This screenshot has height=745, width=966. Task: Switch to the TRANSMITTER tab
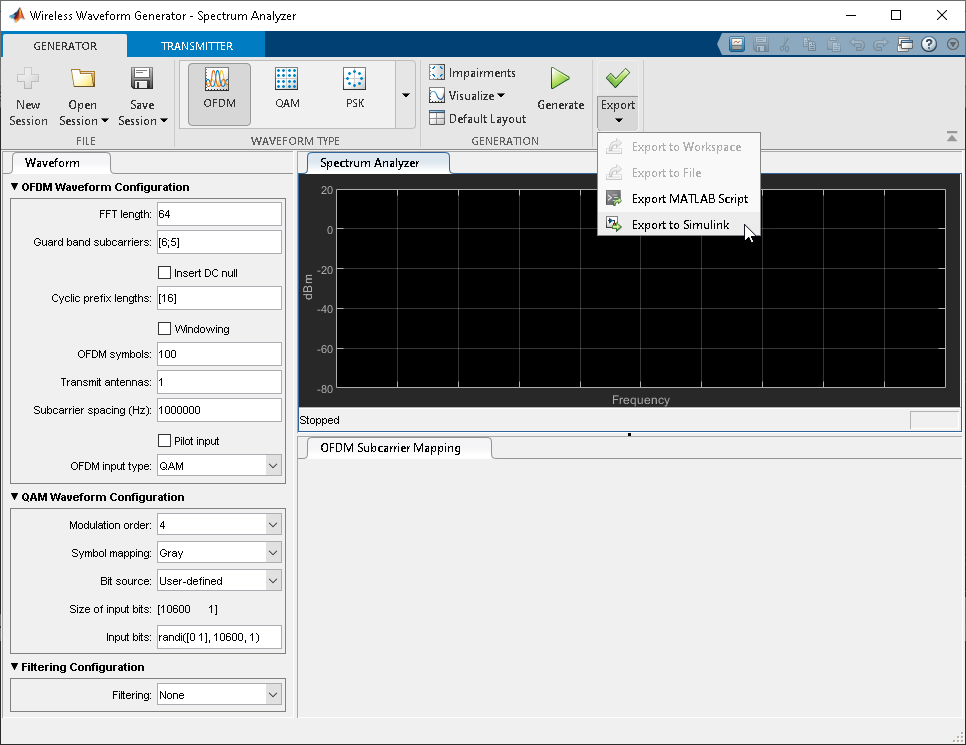coord(196,46)
